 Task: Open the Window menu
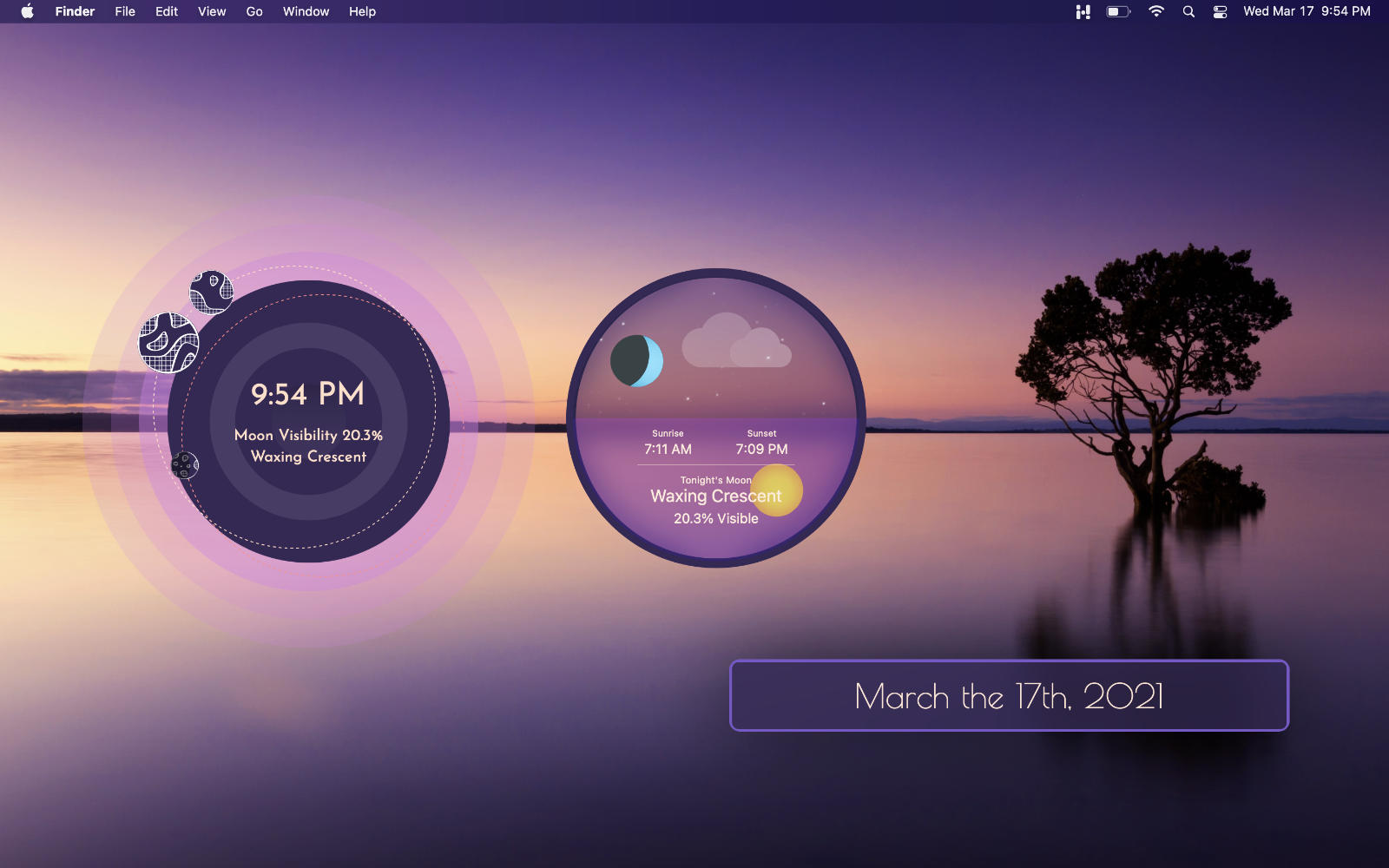(306, 11)
